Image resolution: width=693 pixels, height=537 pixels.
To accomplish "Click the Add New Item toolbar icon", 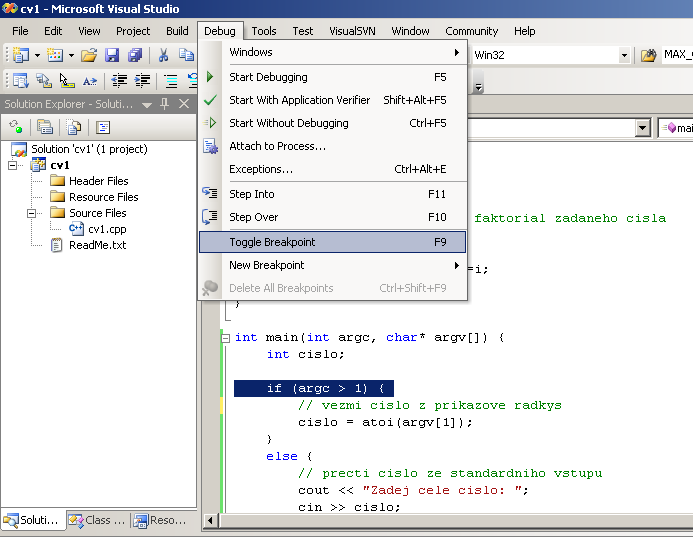I will (55, 55).
